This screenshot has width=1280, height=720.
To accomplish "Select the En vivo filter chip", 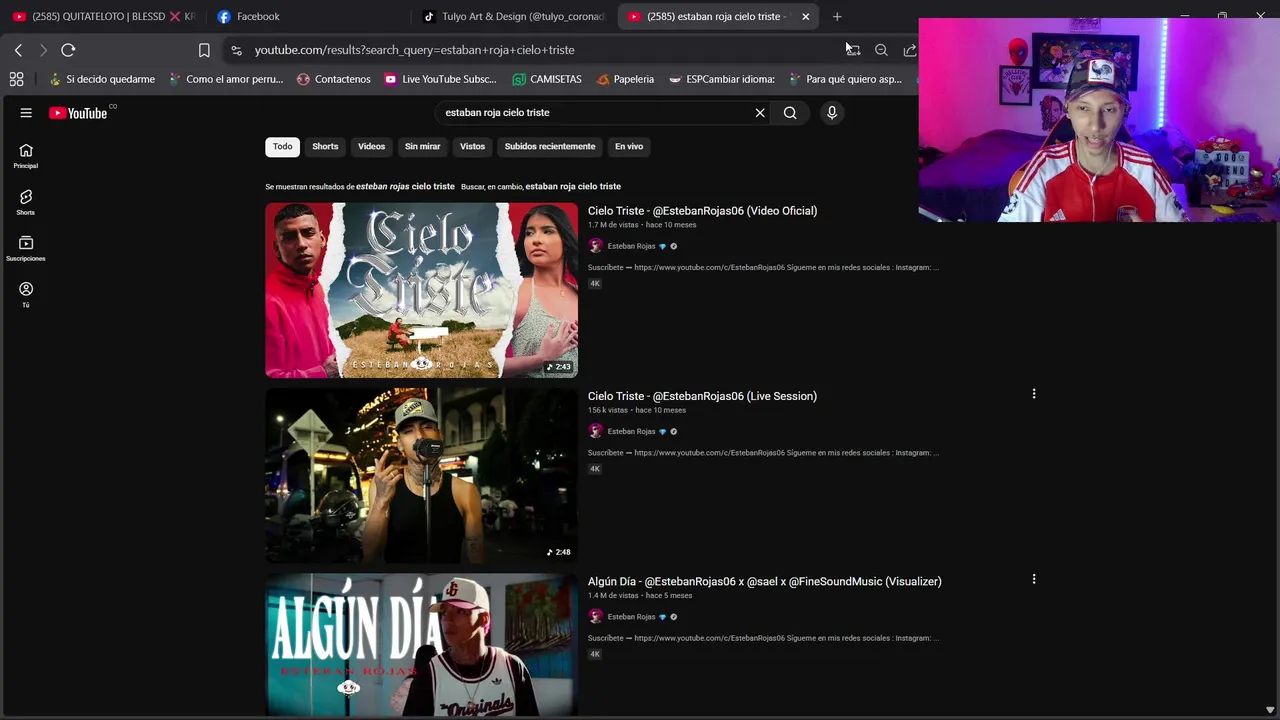I will [629, 147].
